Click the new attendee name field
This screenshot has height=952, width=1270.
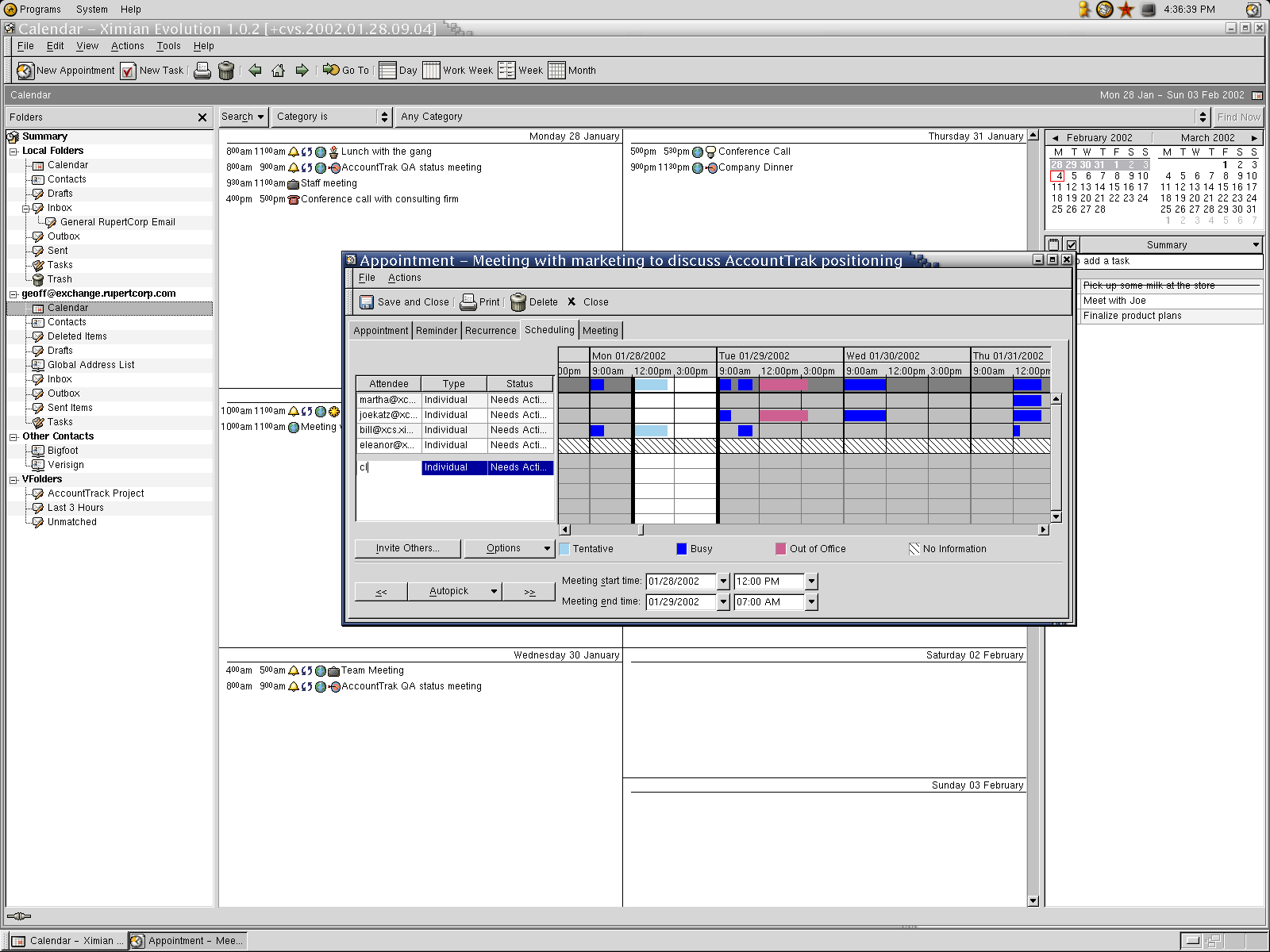[x=389, y=468]
